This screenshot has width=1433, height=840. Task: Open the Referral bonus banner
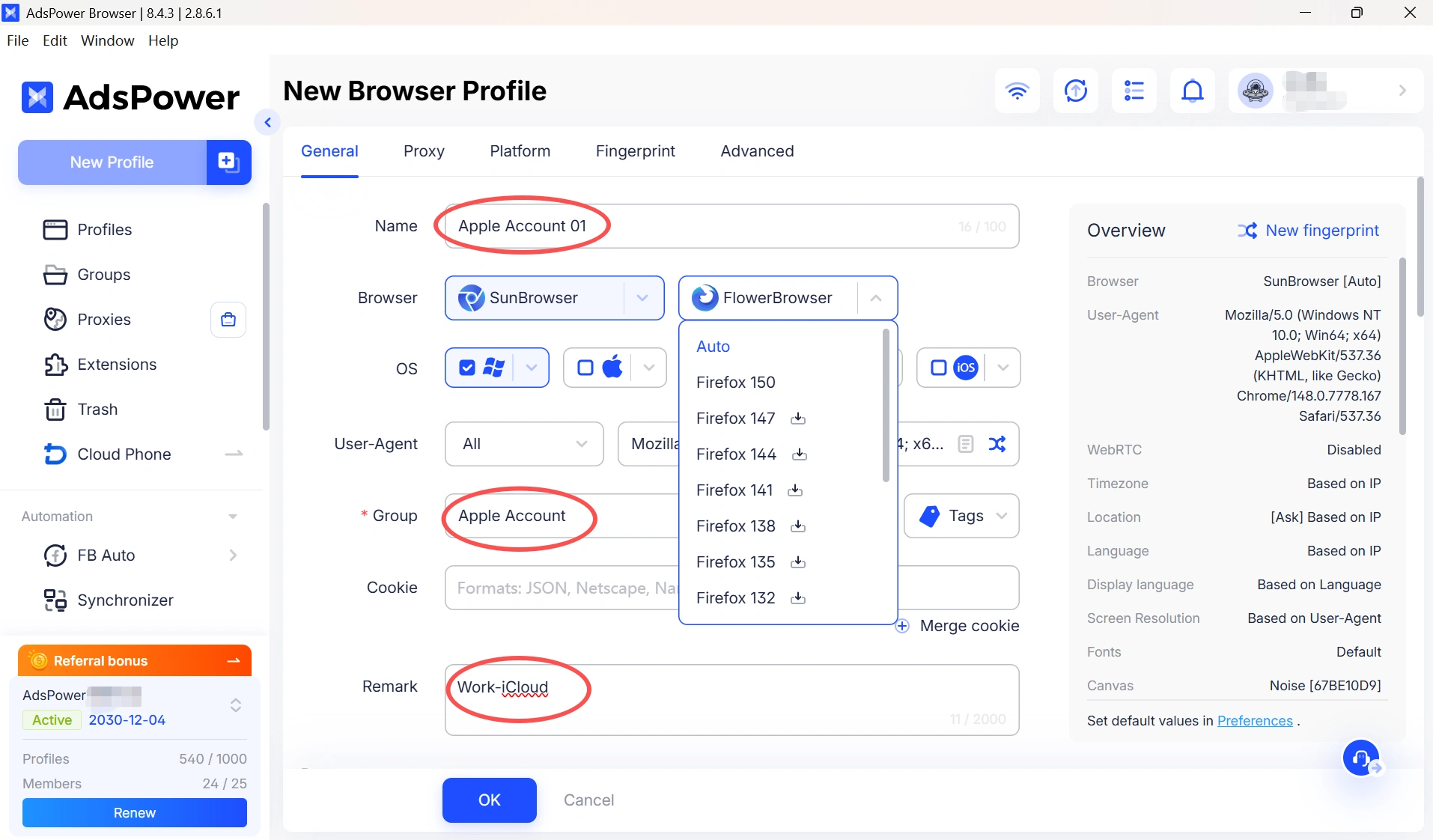pos(135,661)
